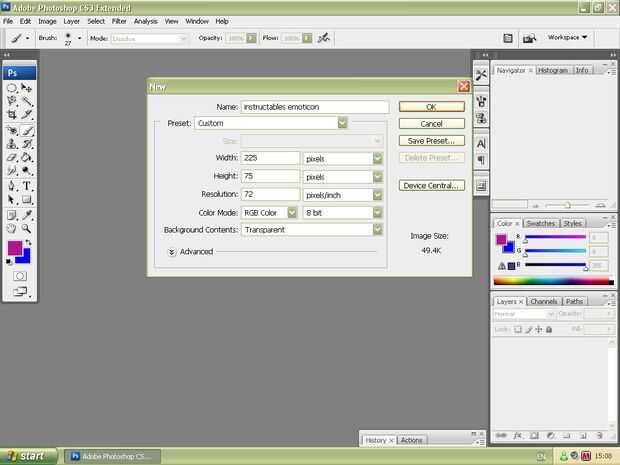This screenshot has height=465, width=620.
Task: Open the 8 bit depth dropdown
Action: [x=343, y=213]
